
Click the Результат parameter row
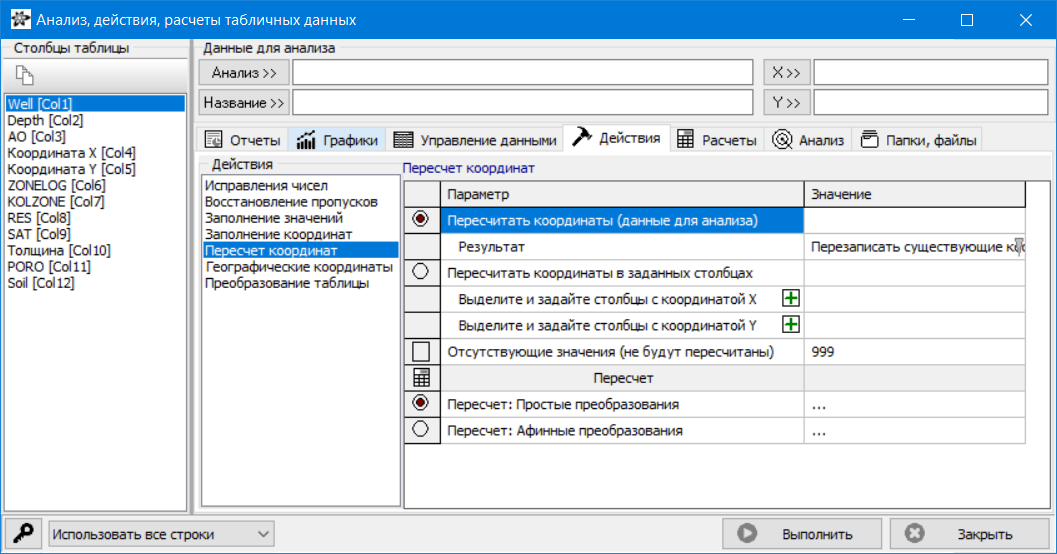[x=622, y=247]
